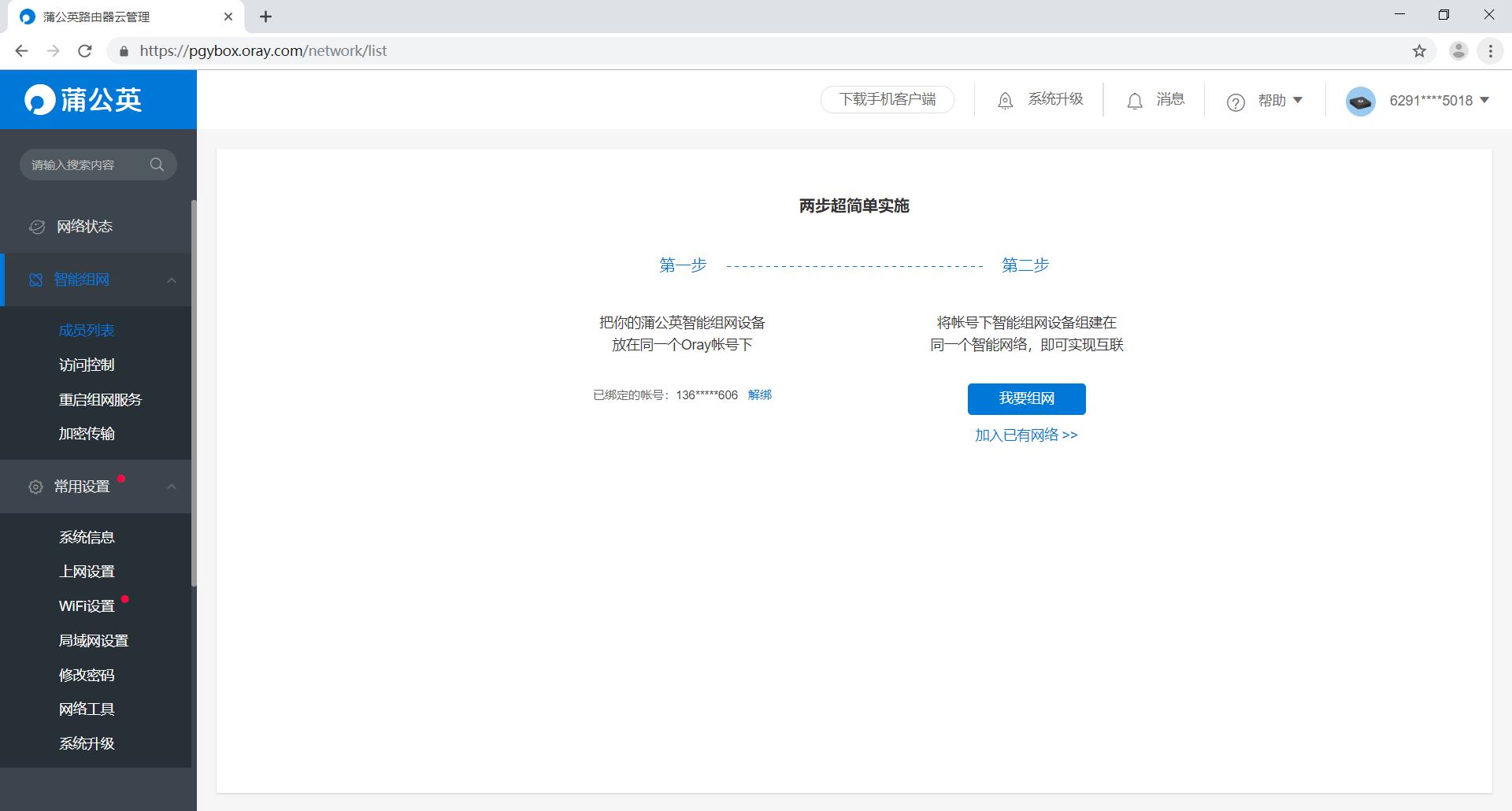This screenshot has height=811, width=1512.
Task: Collapse the 智能组网 section chevron
Action: pyautogui.click(x=172, y=280)
